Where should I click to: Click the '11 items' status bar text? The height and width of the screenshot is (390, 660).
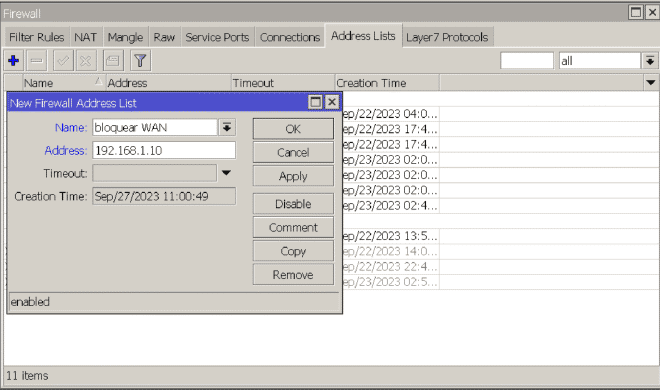click(x=27, y=375)
